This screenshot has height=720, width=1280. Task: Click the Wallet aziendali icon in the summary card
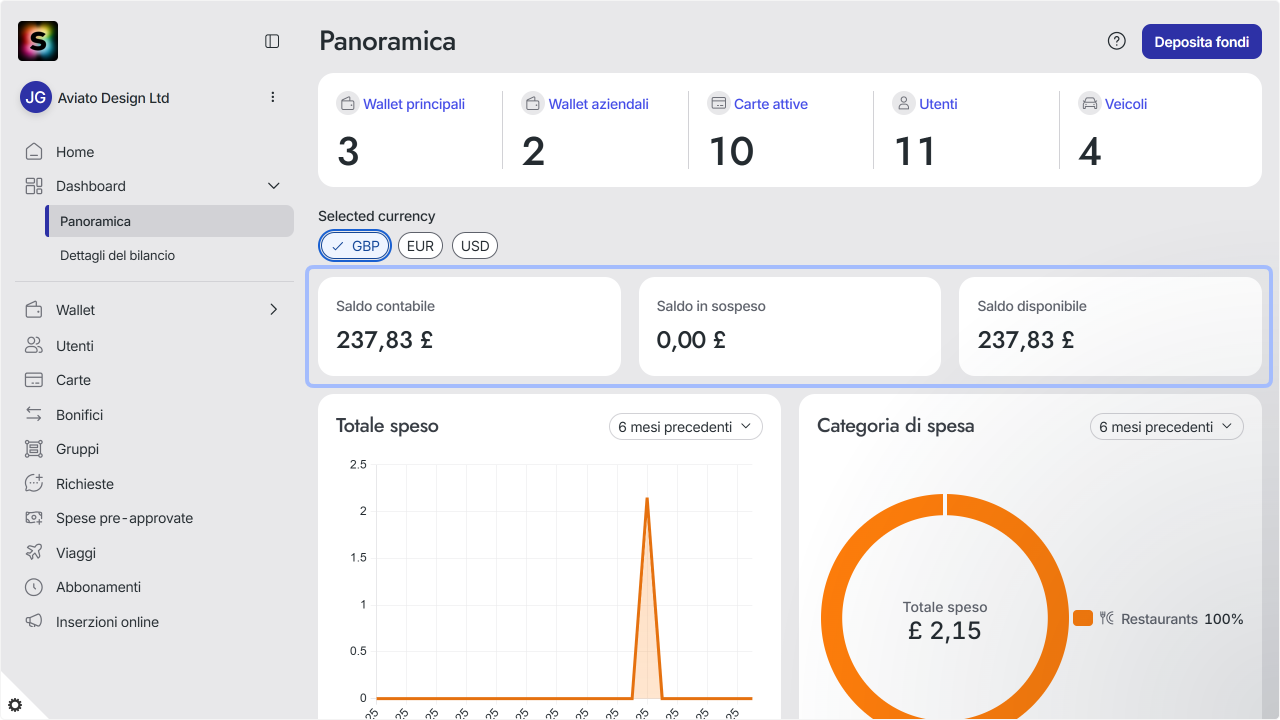coord(533,103)
